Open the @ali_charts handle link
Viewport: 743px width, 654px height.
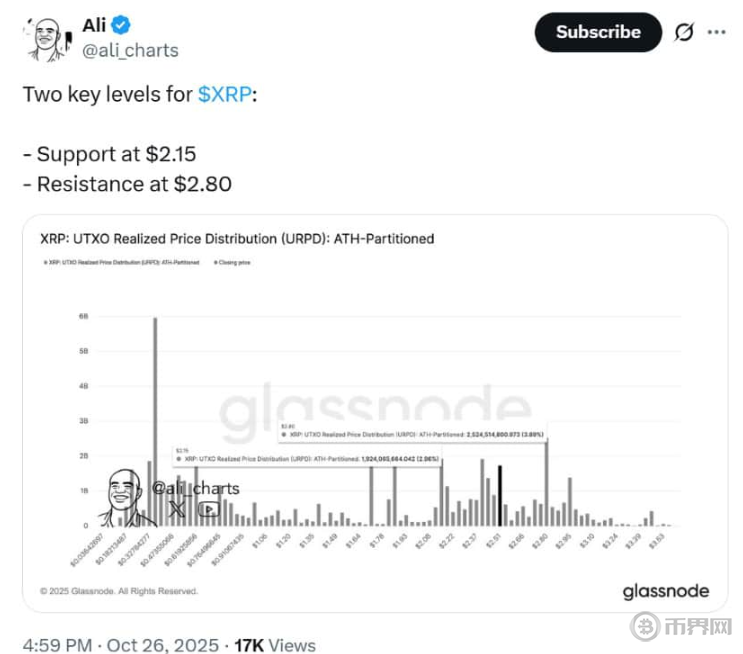(x=130, y=50)
